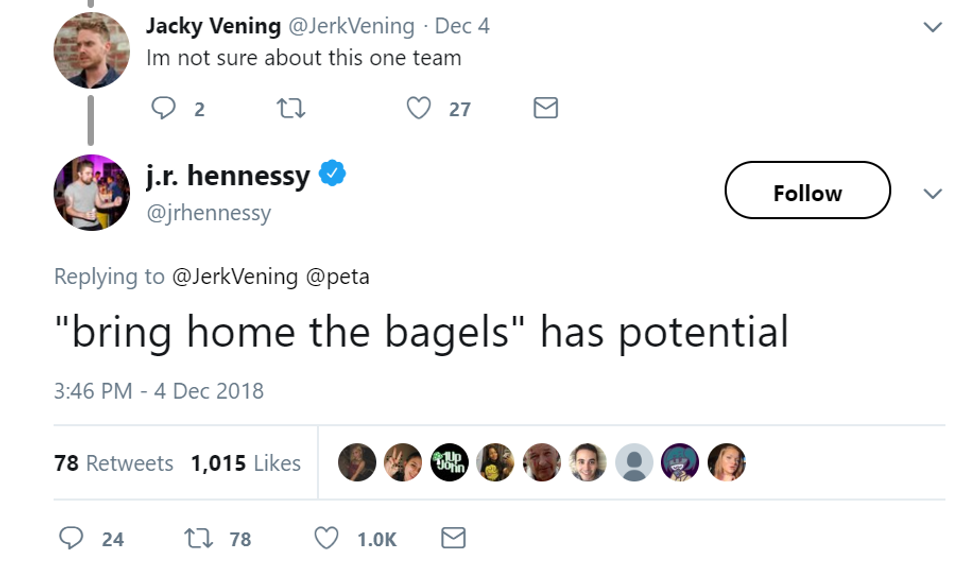Retweet Jacky Vening's tweet
Image resolution: width=980 pixels, height=572 pixels.
point(289,108)
